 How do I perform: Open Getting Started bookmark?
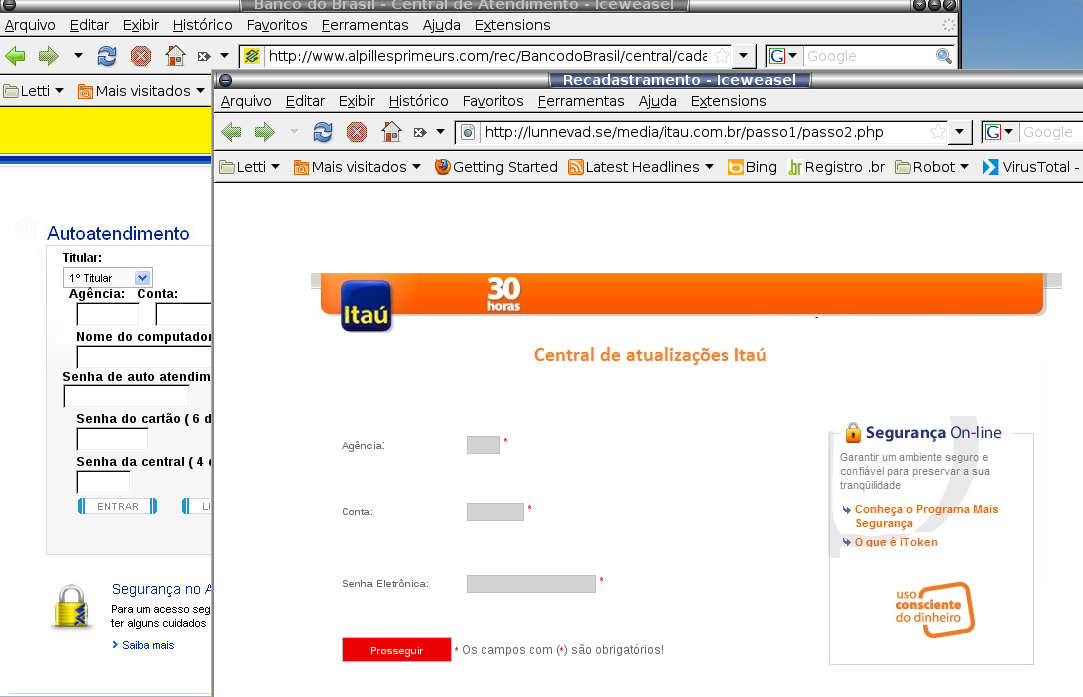[x=496, y=167]
